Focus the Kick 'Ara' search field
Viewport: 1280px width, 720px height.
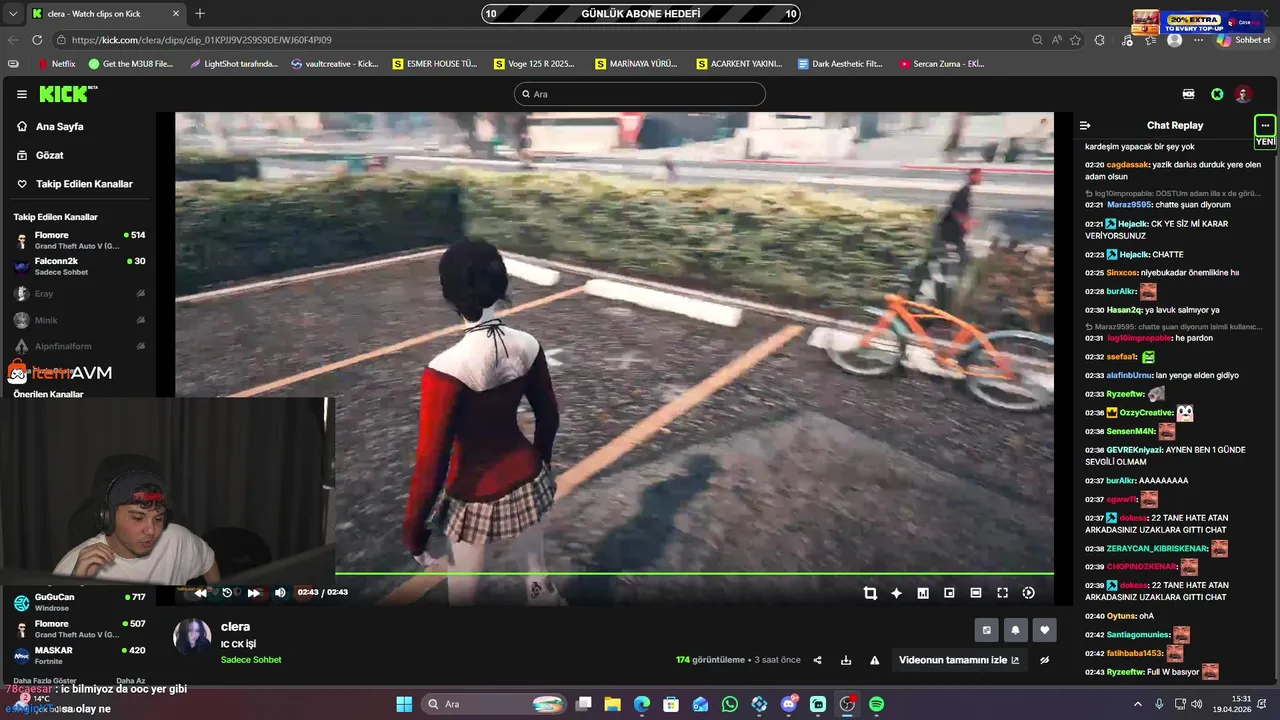coord(640,94)
